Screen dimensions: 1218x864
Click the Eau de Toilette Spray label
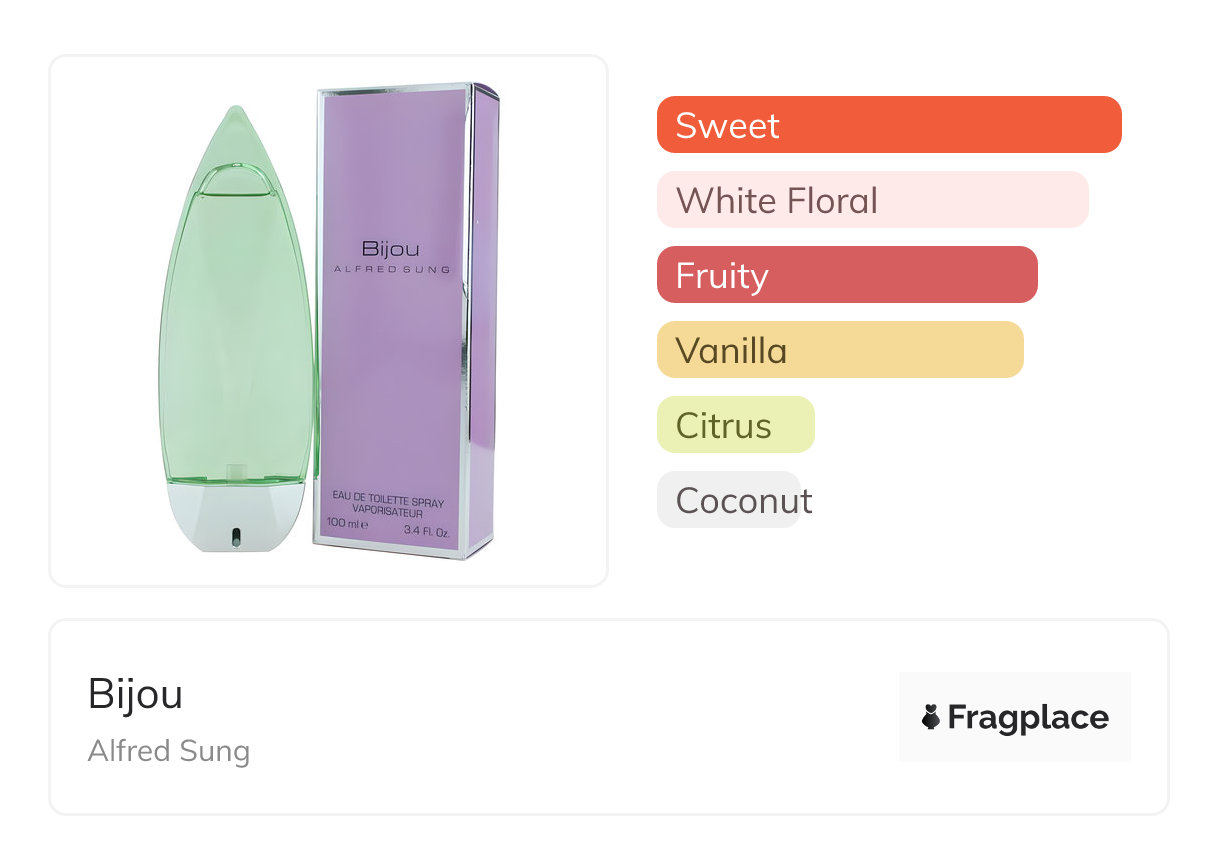390,502
